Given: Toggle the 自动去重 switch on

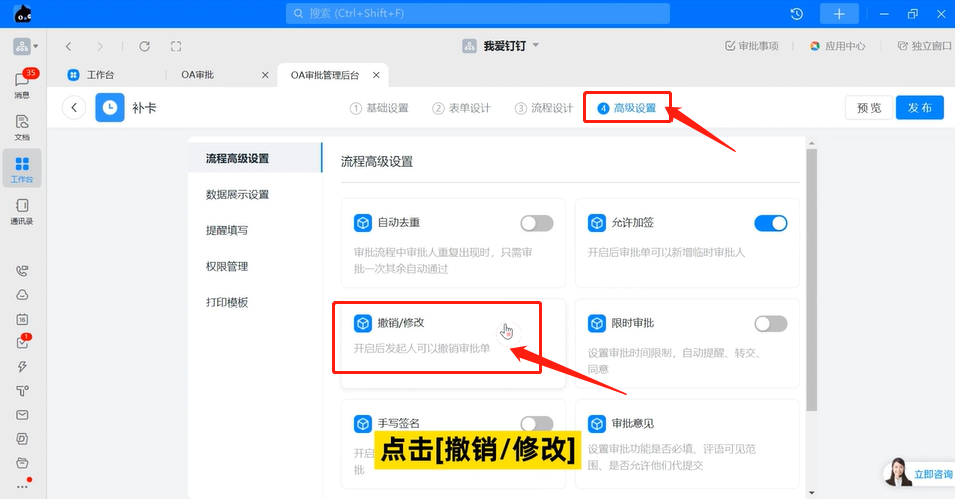Looking at the screenshot, I should coord(537,223).
